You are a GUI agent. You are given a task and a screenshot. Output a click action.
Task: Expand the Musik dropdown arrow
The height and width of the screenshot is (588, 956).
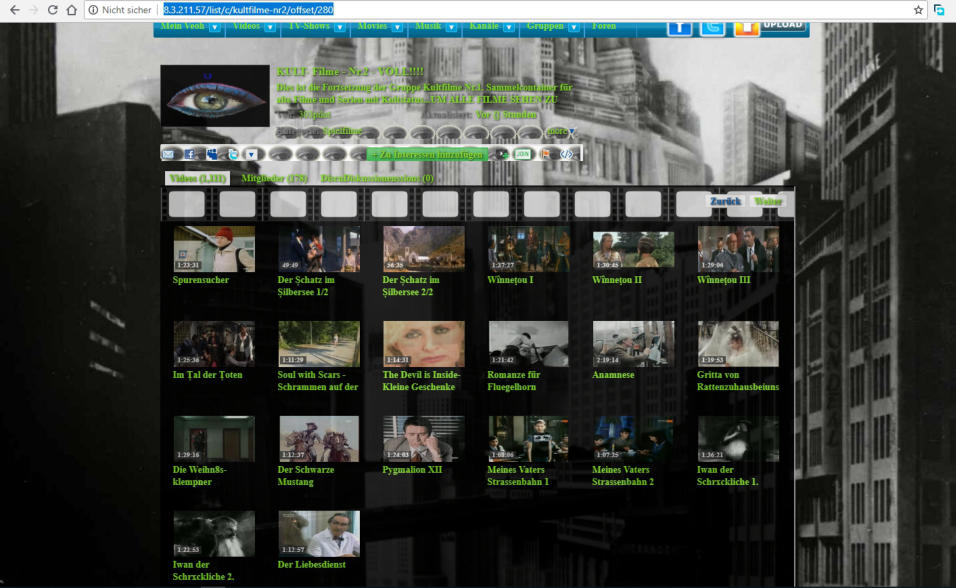pyautogui.click(x=451, y=27)
